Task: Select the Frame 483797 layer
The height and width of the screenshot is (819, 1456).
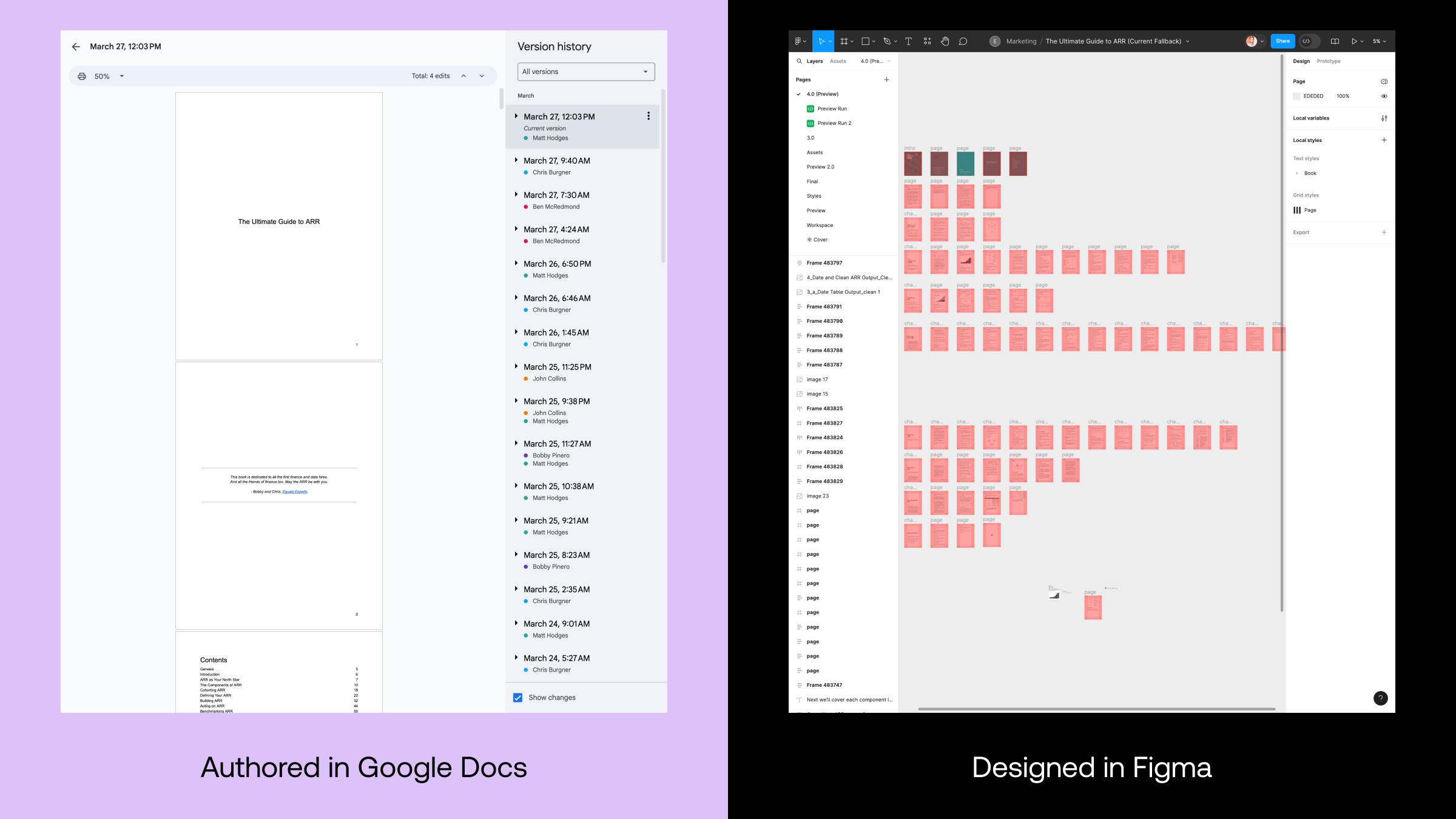Action: point(843,263)
